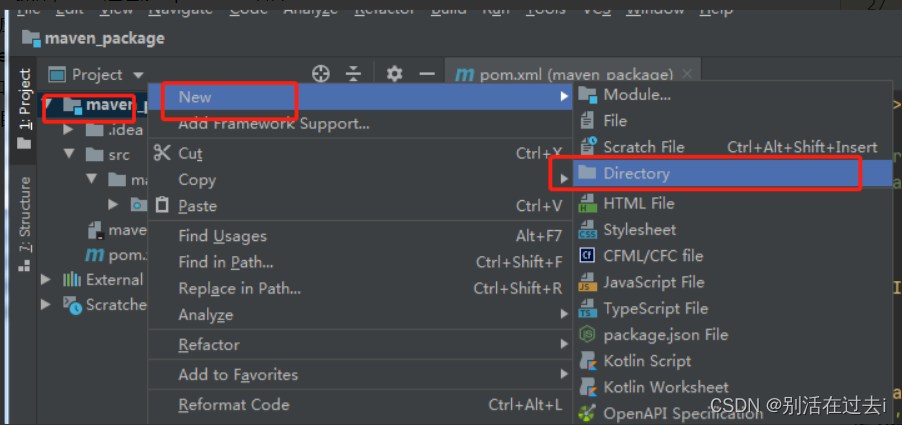
Task: Create a new OpenAPI Specification
Action: (732, 413)
